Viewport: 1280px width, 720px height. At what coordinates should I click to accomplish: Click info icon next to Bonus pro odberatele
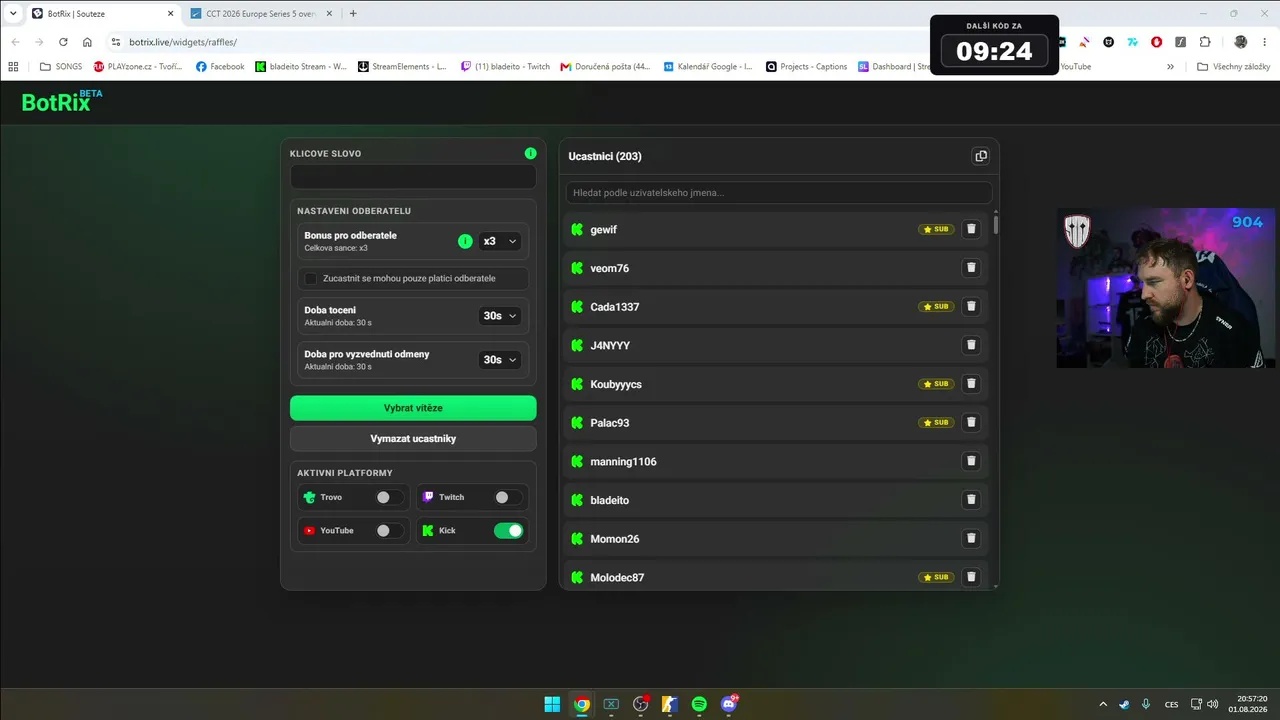[x=465, y=241]
